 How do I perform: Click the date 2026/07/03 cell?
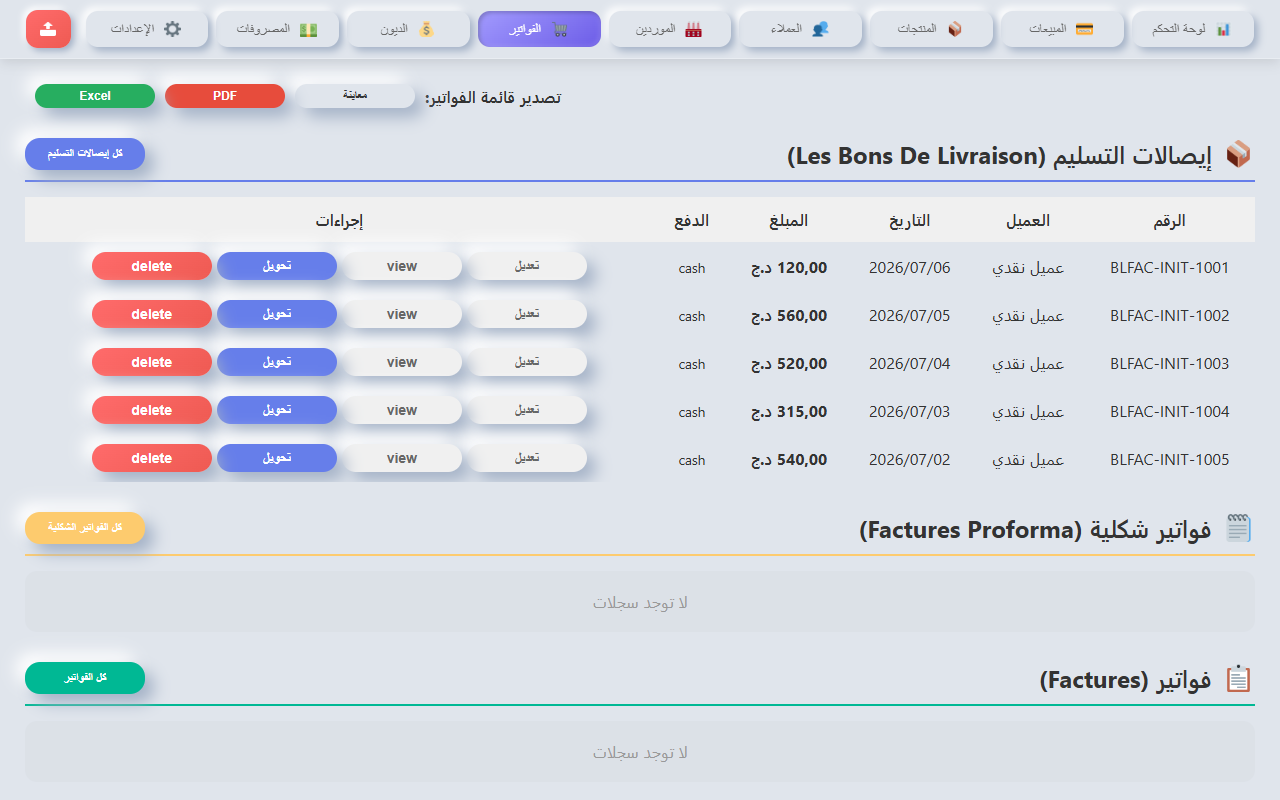click(x=909, y=412)
